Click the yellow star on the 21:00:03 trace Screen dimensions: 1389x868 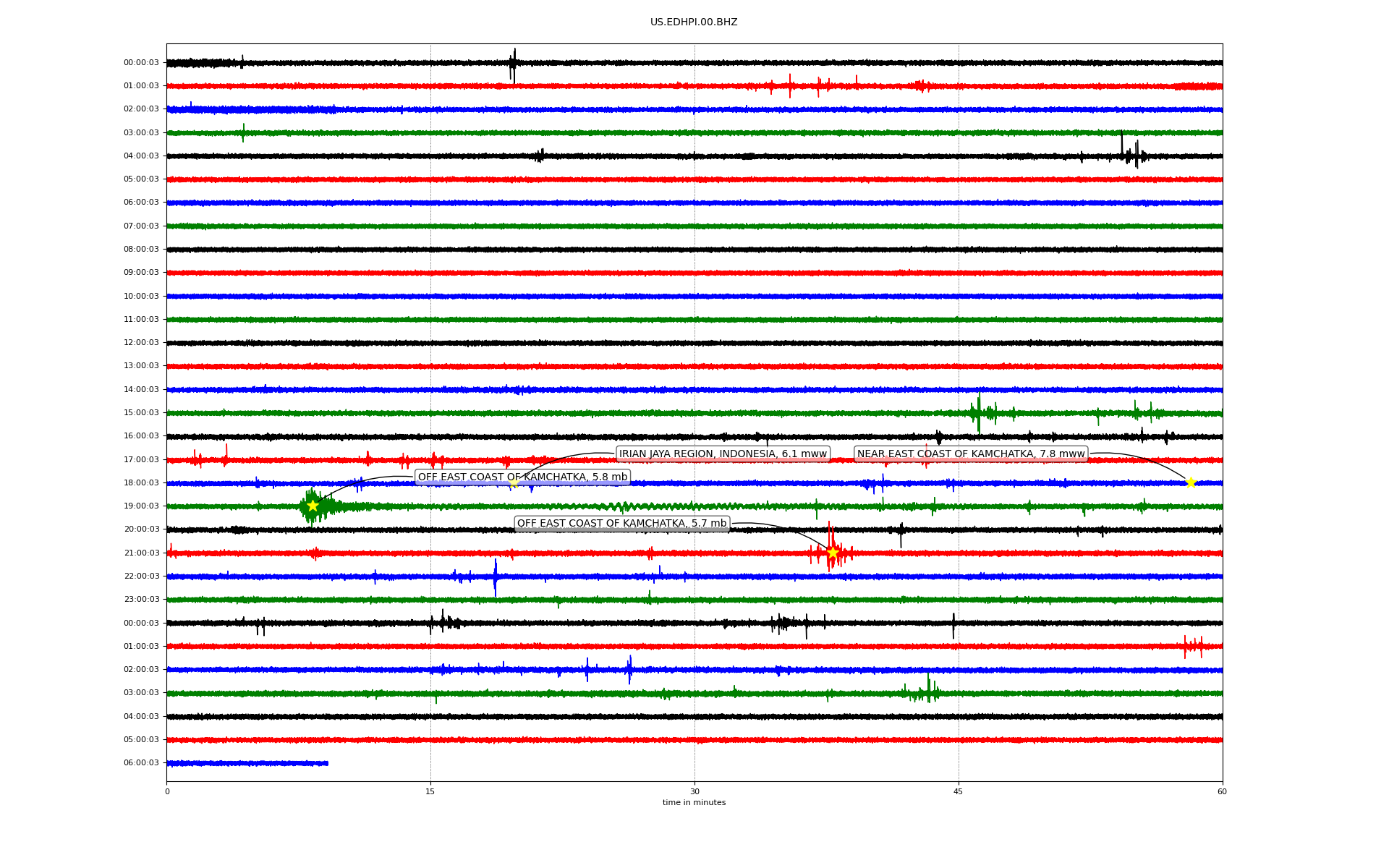click(833, 553)
